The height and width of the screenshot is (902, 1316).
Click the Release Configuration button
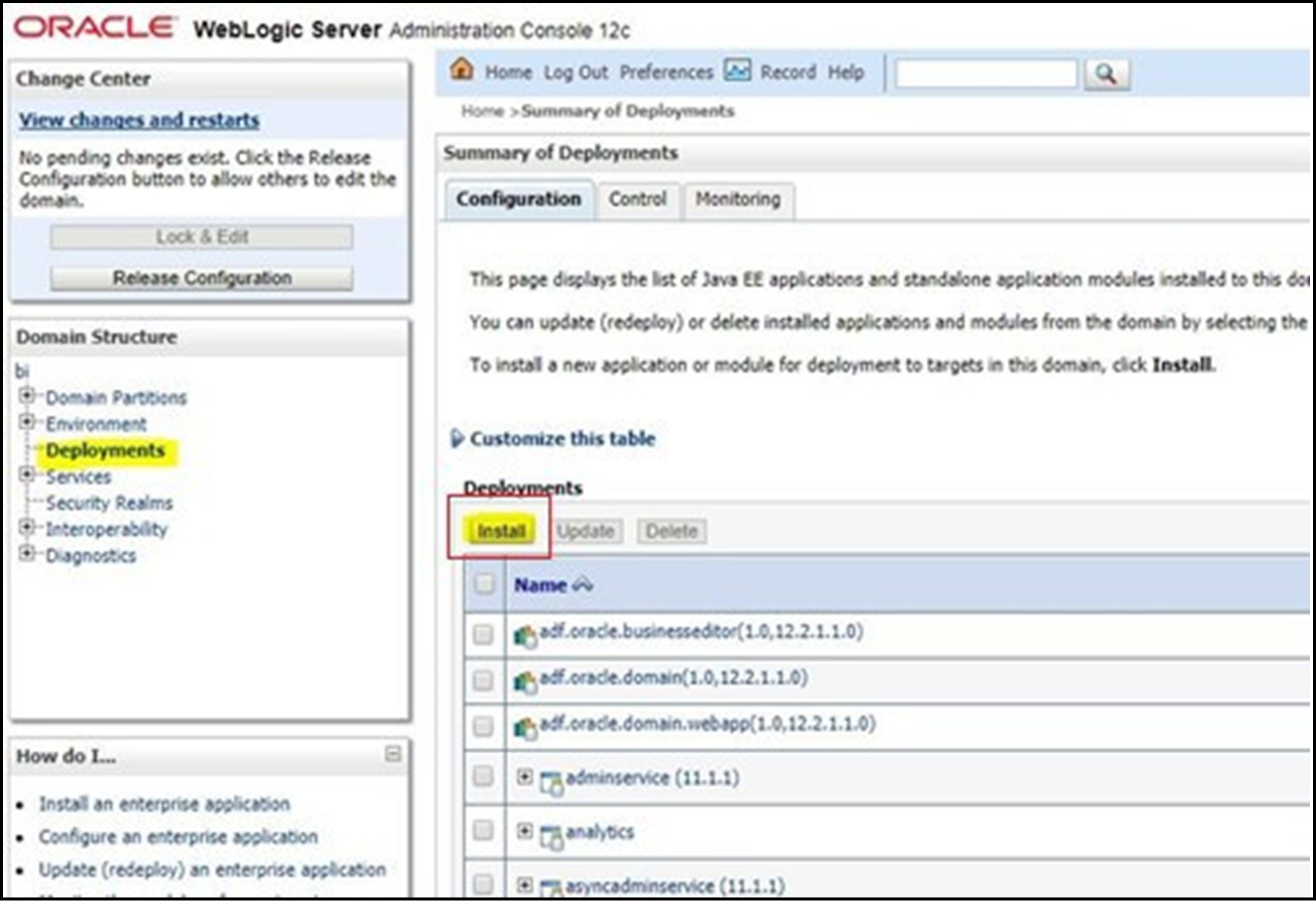202,278
